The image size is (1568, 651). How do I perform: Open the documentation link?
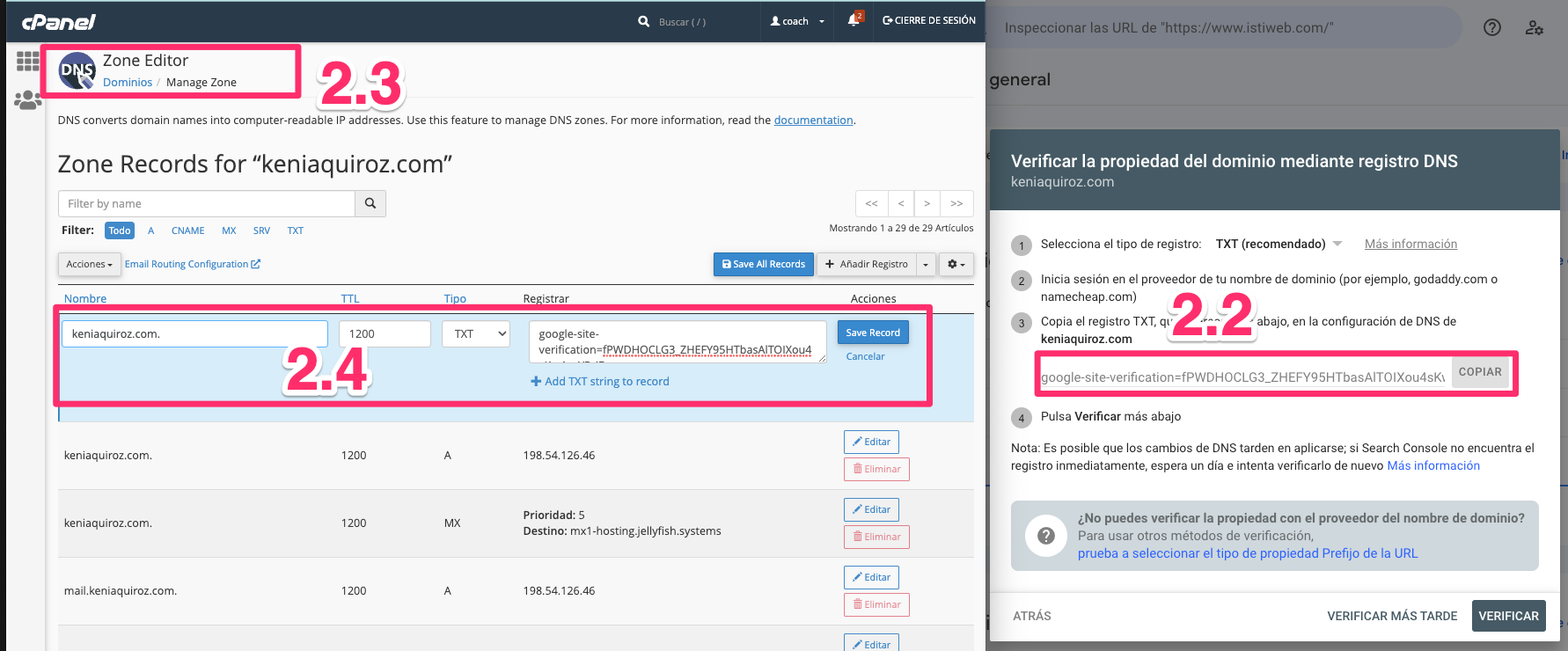point(814,120)
